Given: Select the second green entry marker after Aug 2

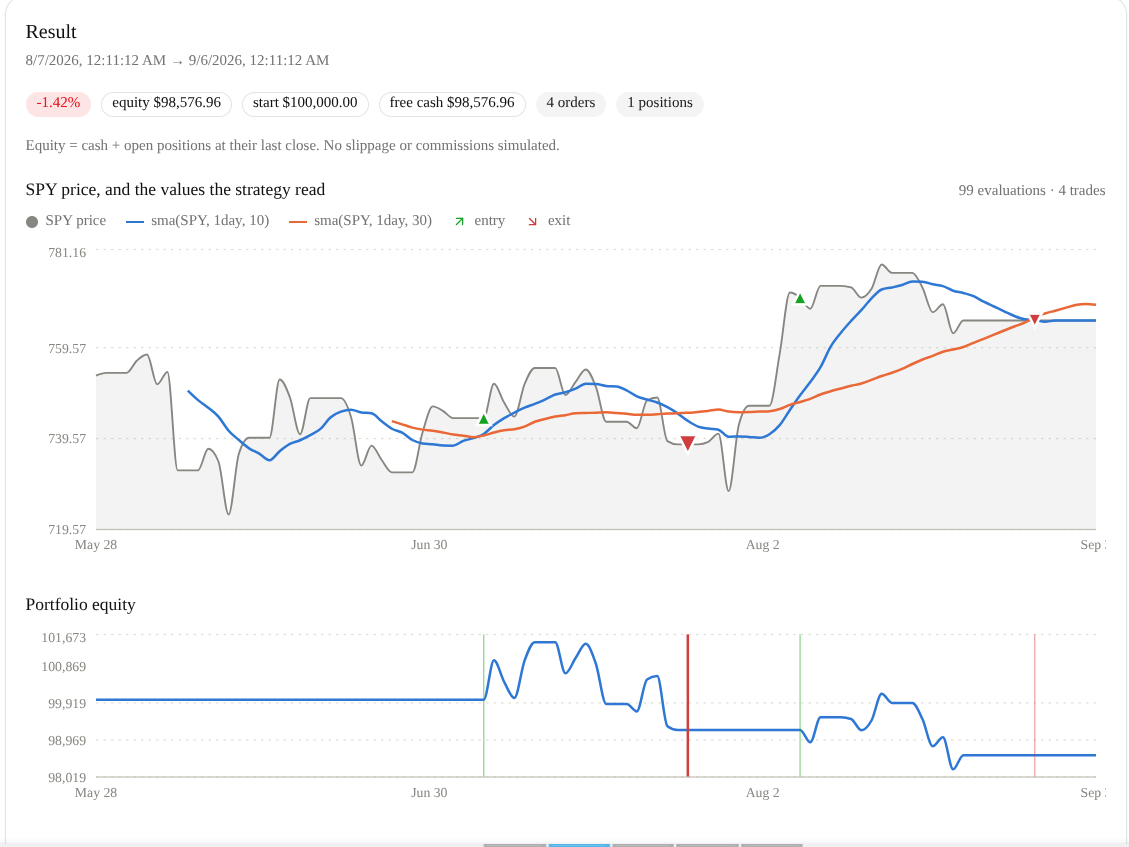Looking at the screenshot, I should click(x=800, y=298).
